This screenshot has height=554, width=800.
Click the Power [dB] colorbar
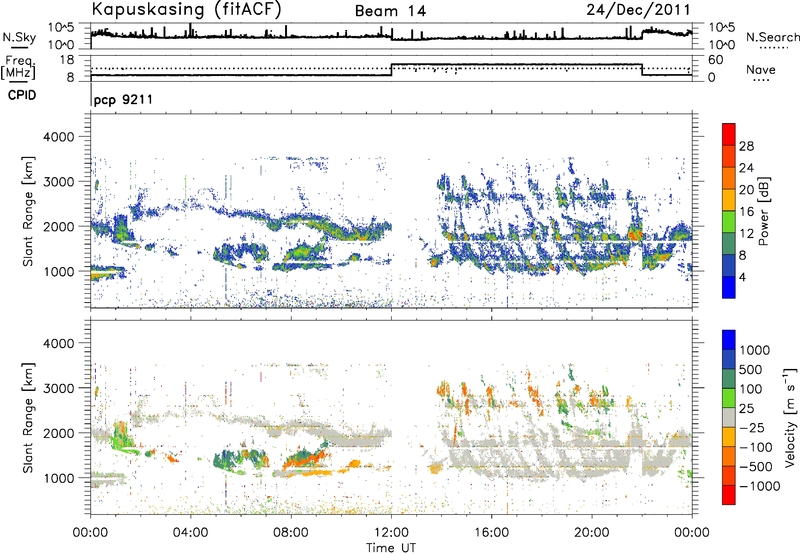(x=729, y=211)
